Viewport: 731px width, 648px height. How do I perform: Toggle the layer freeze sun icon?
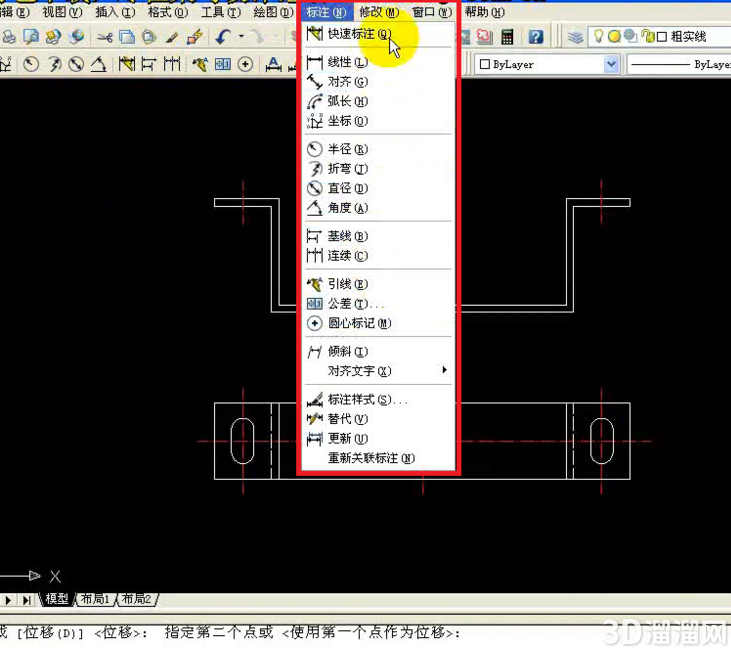614,36
